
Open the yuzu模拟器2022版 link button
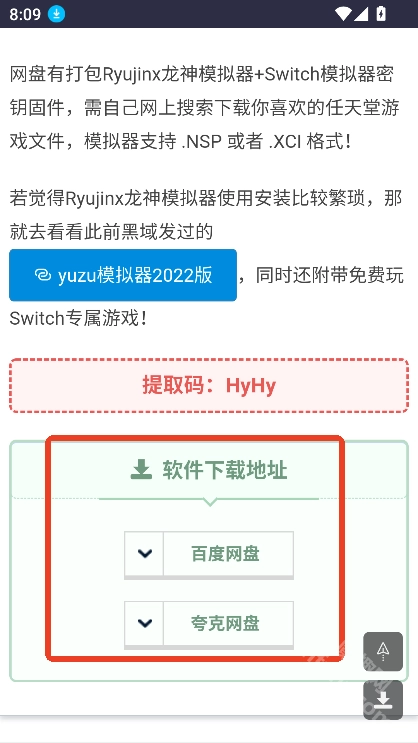[123, 275]
